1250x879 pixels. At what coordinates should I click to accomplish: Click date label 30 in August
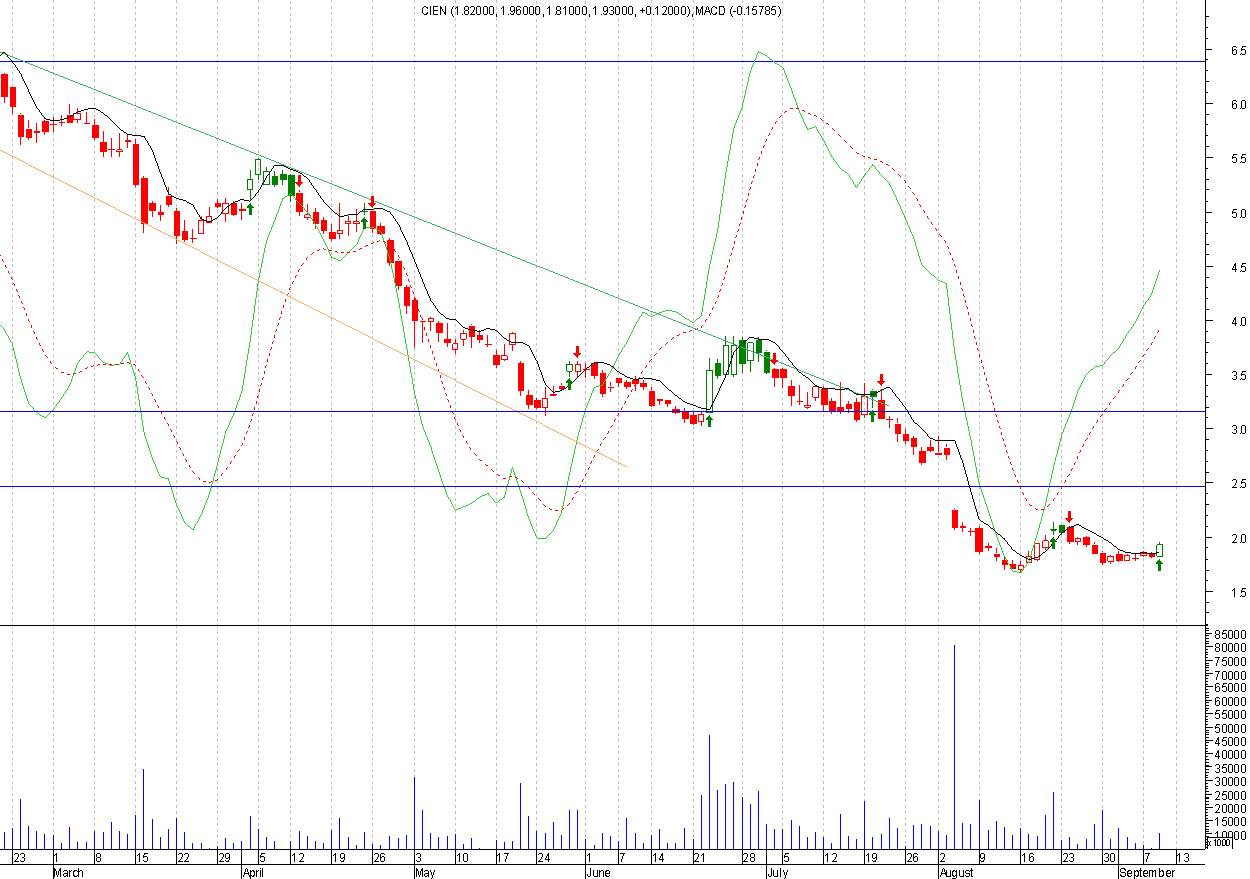point(1109,858)
